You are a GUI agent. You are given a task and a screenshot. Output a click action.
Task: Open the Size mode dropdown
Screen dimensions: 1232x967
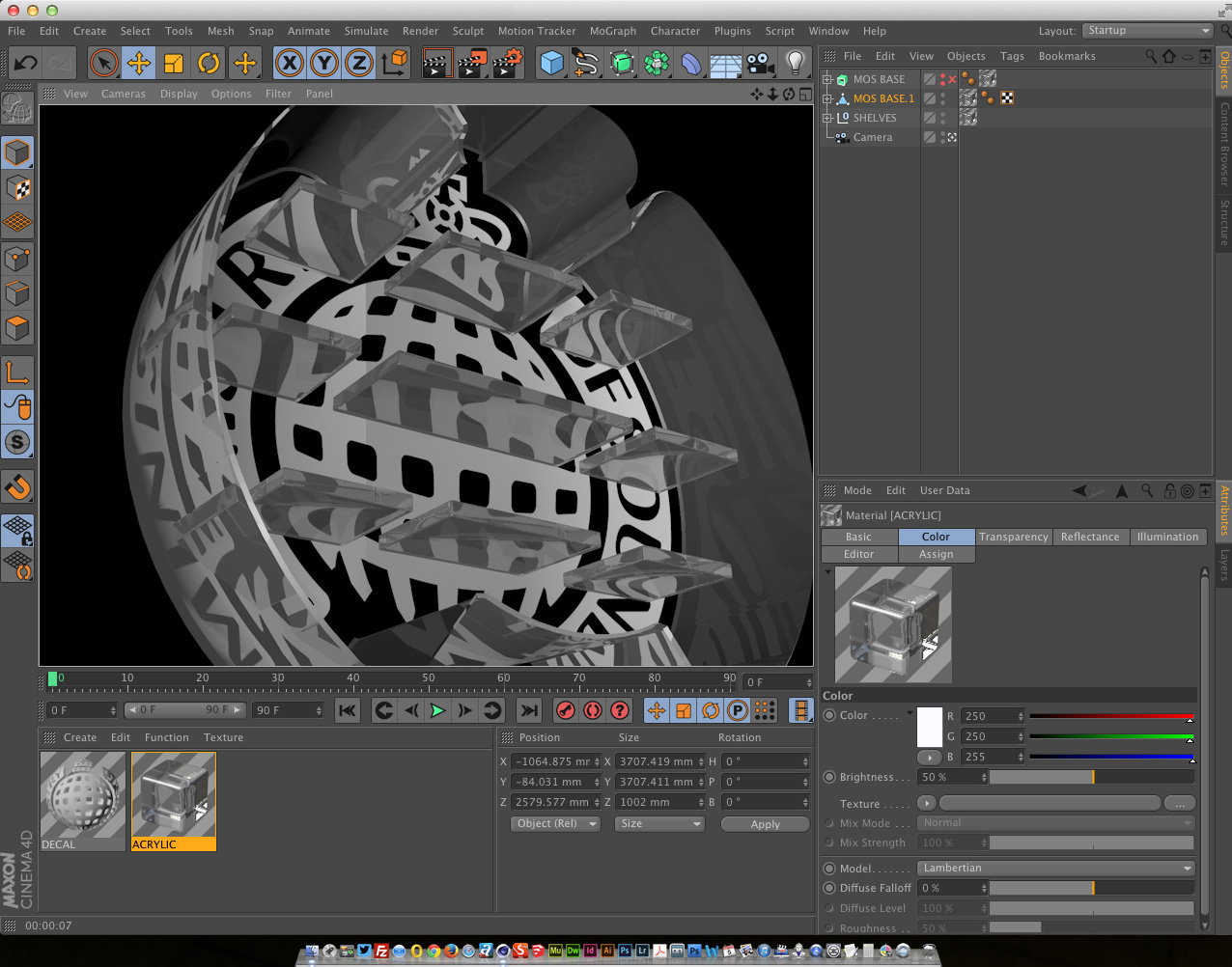click(x=659, y=823)
